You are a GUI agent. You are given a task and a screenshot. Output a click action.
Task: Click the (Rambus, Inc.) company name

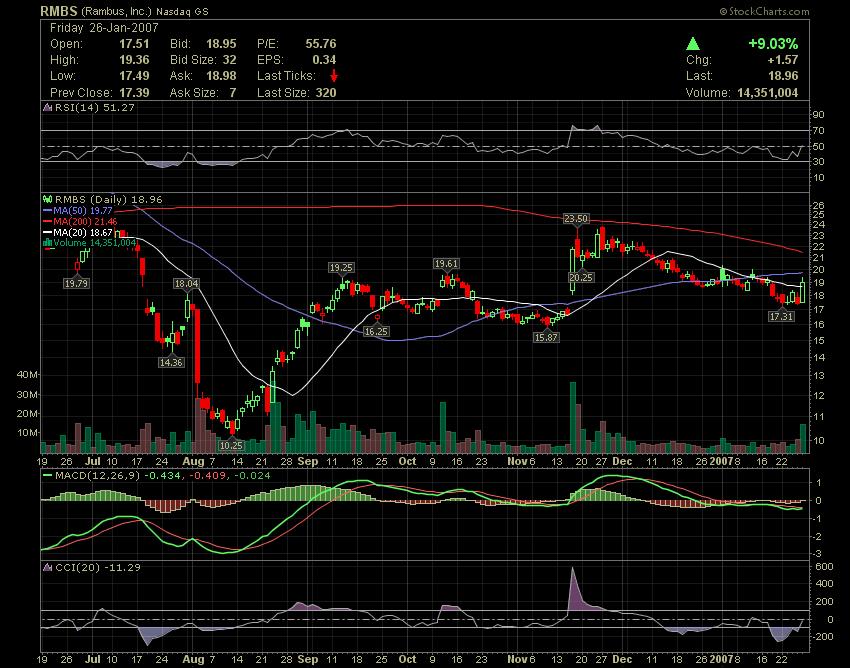tap(117, 11)
